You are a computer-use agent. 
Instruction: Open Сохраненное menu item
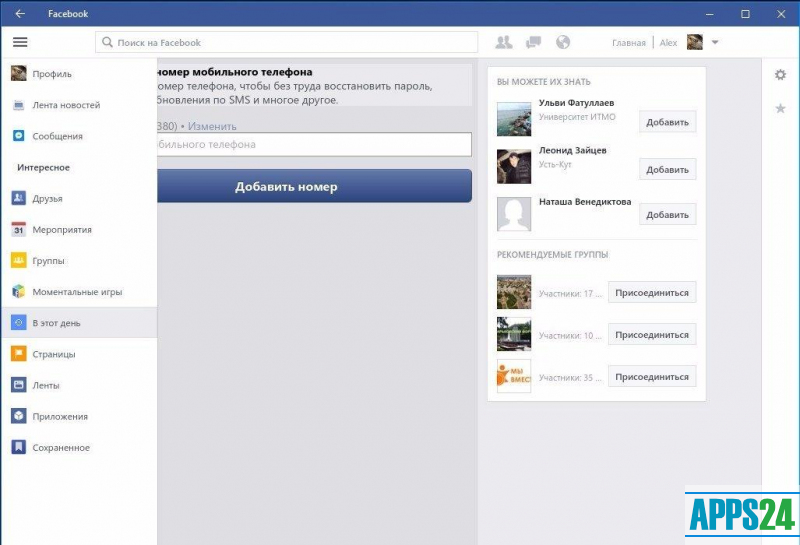point(79,448)
